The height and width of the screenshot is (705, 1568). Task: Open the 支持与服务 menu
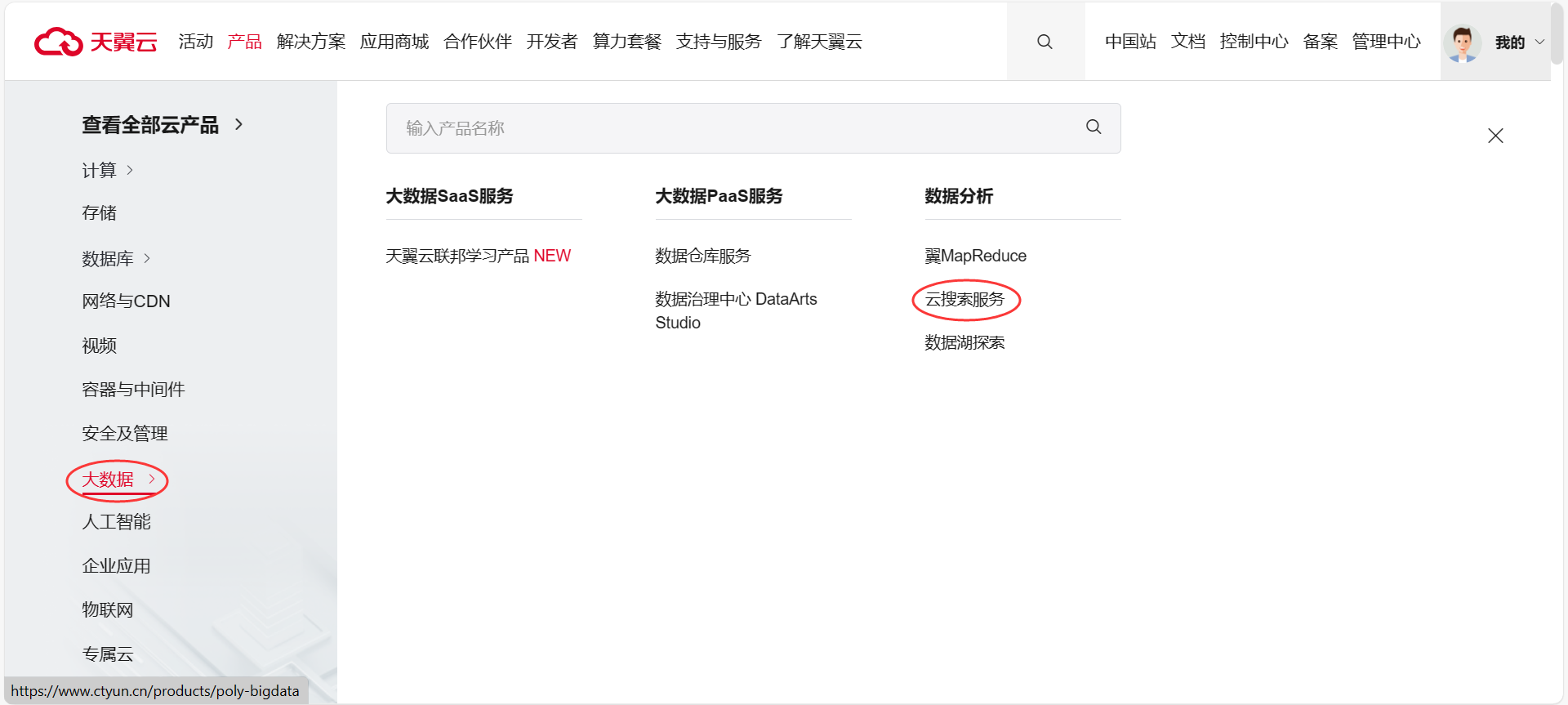tap(719, 42)
